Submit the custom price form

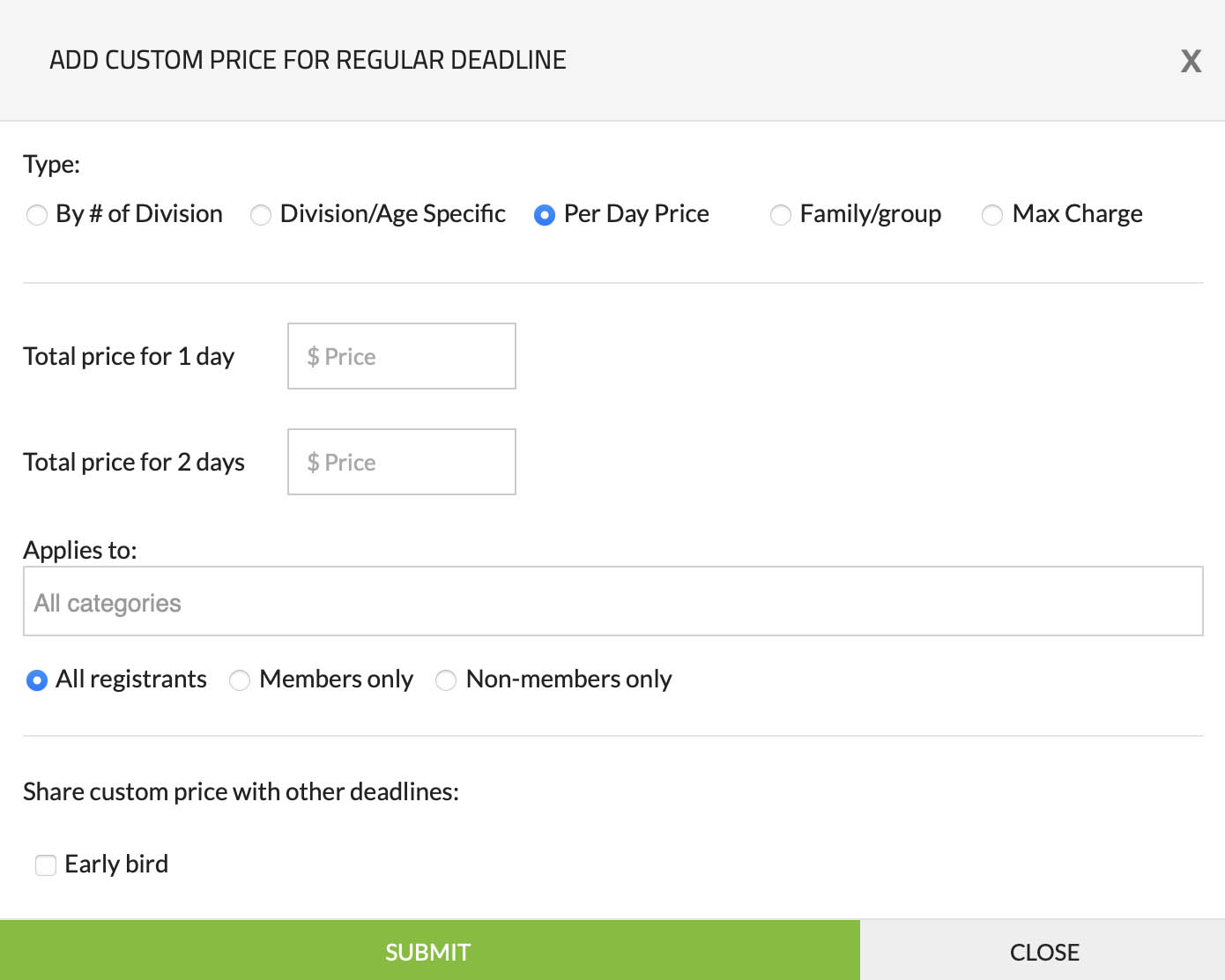tap(429, 952)
